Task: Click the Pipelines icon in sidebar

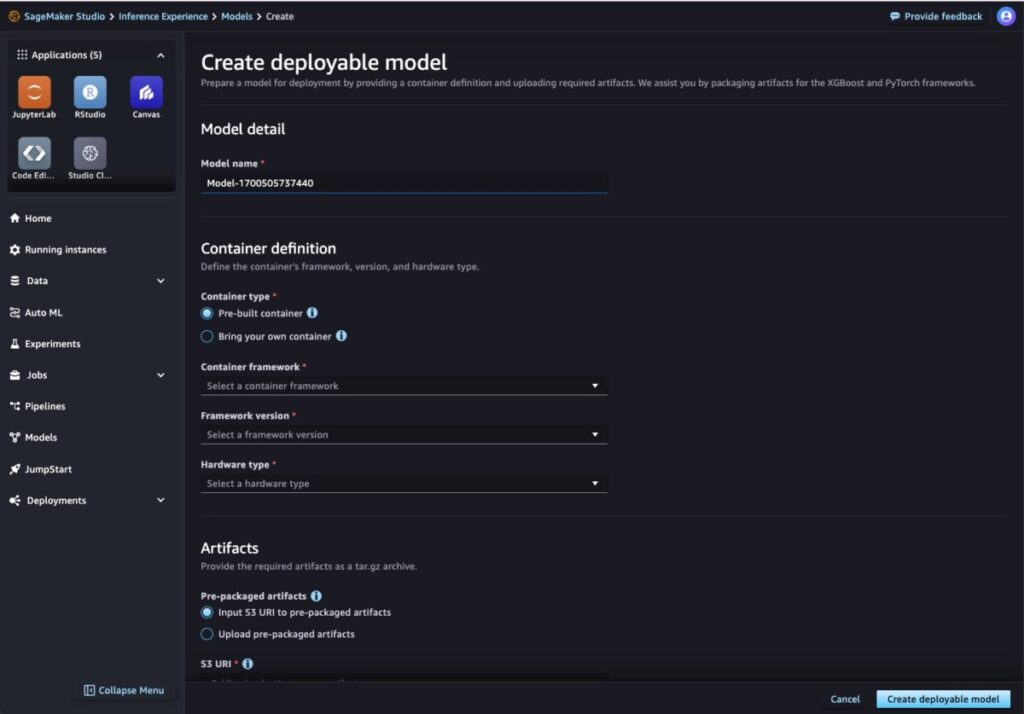Action: [14, 406]
